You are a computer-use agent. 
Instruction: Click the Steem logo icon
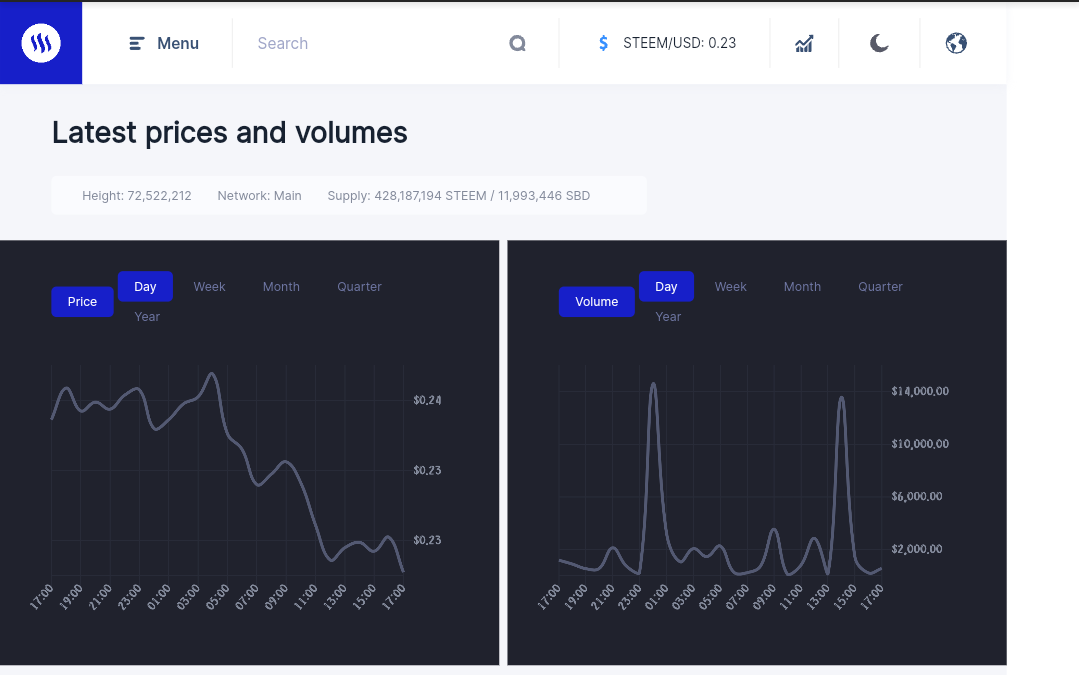point(41,43)
